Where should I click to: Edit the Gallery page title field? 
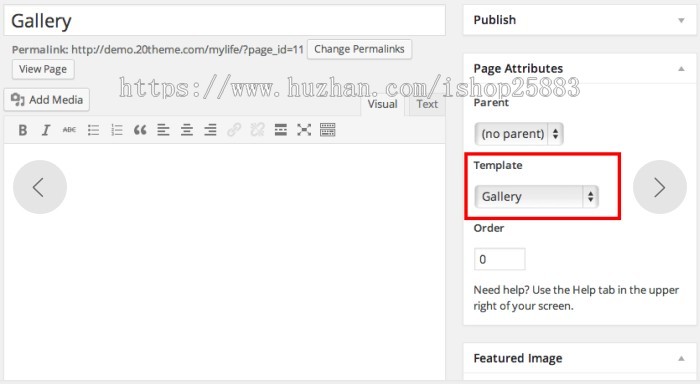click(x=225, y=21)
